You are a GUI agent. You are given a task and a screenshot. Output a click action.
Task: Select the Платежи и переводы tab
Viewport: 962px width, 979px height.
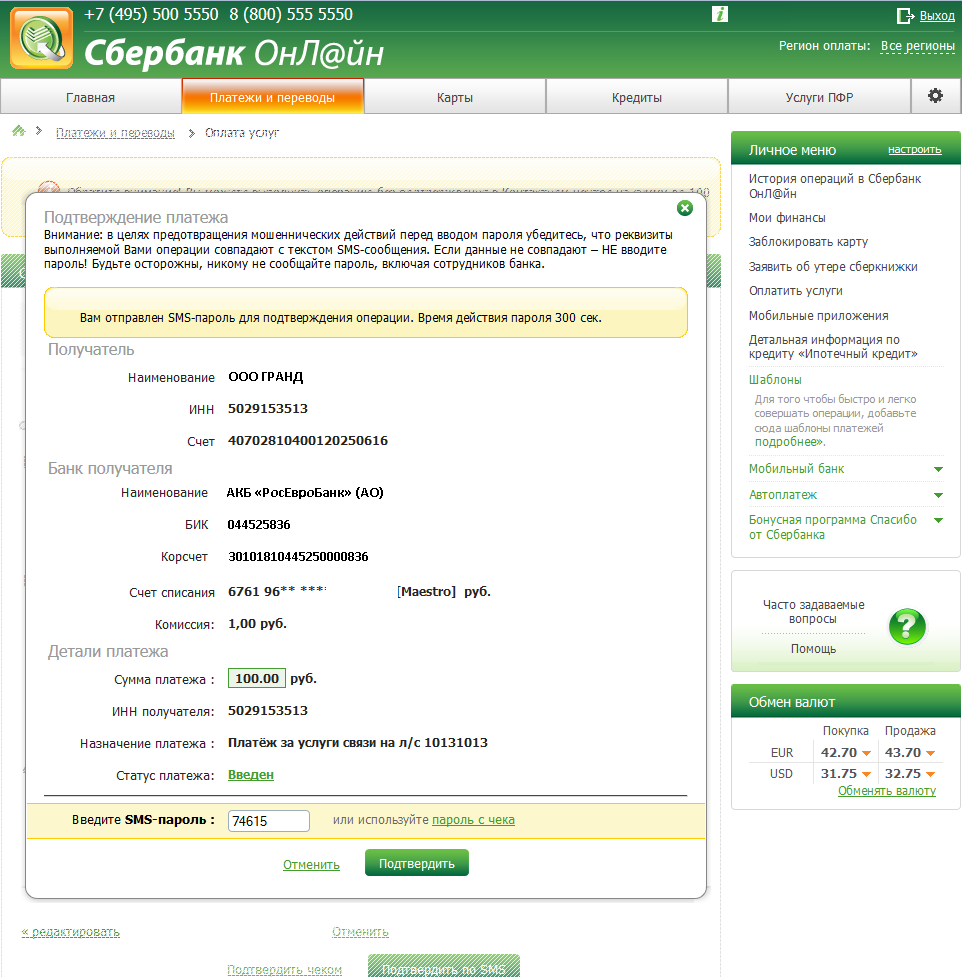(273, 97)
